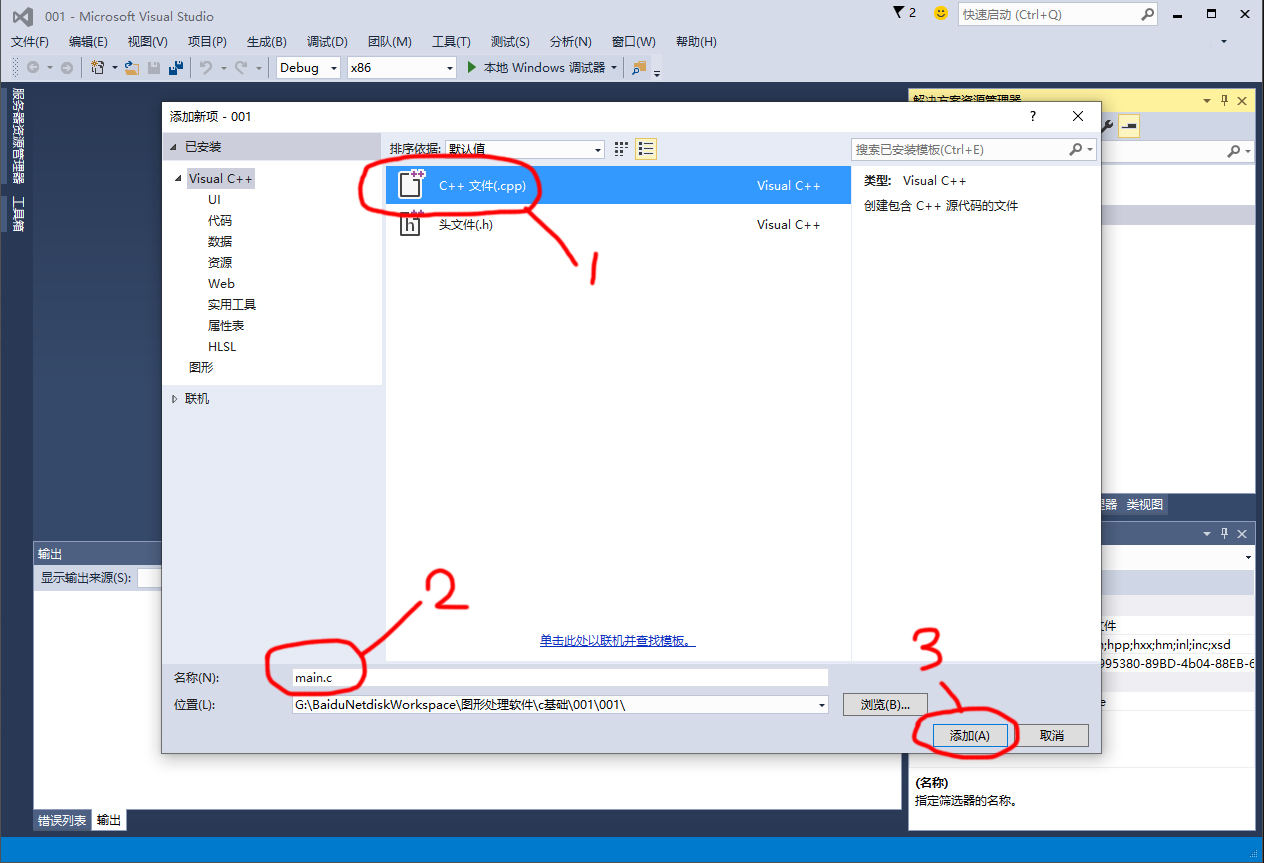Collapse the Visual C++ tree node
This screenshot has height=863, width=1264.
[178, 179]
